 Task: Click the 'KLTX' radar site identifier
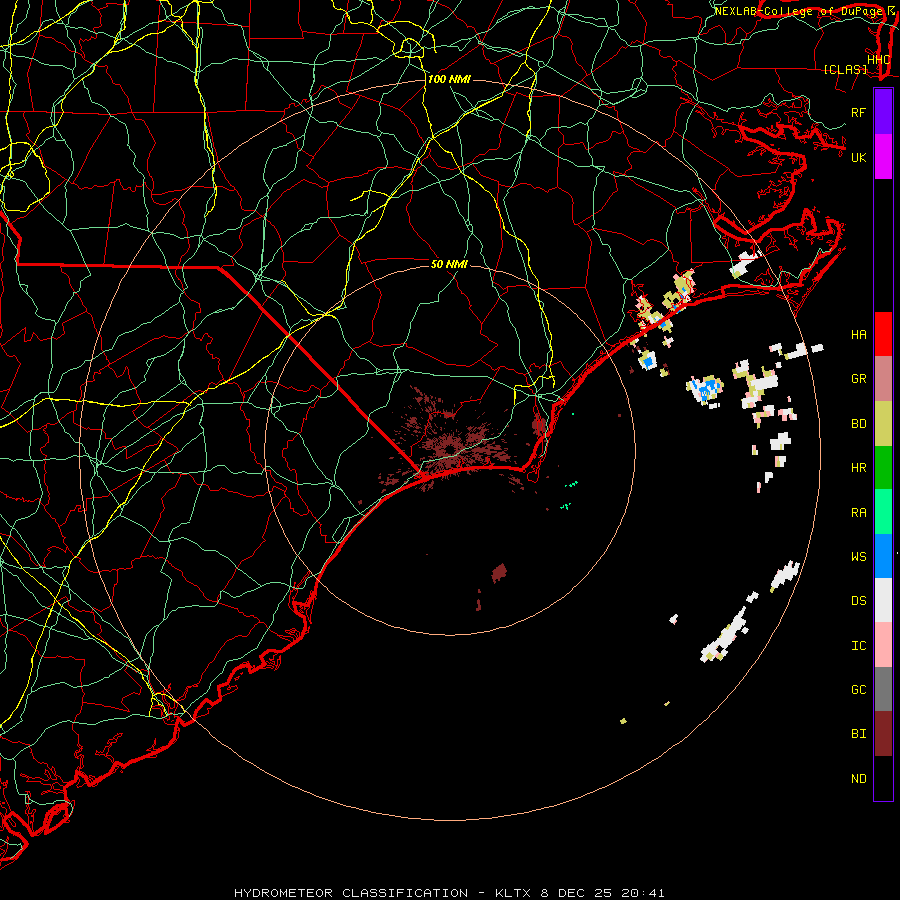515,893
